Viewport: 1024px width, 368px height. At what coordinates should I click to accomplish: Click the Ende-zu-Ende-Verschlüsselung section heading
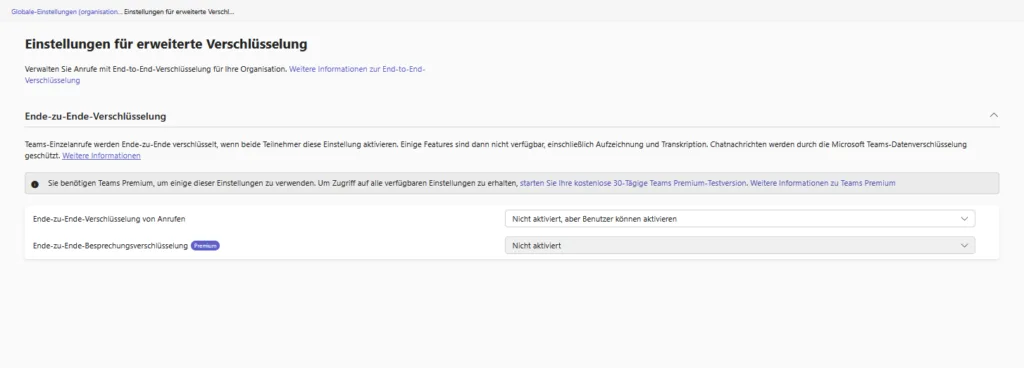pos(95,116)
